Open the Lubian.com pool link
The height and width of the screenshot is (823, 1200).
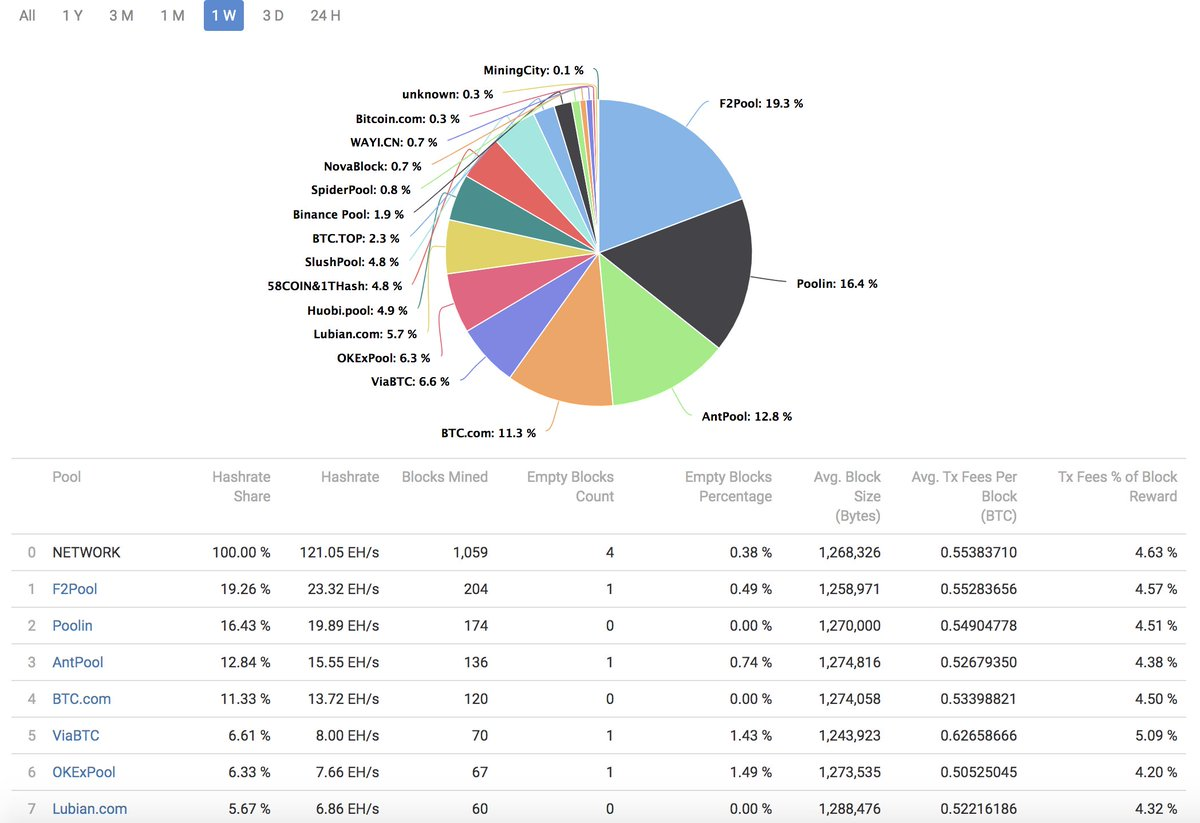(x=90, y=808)
